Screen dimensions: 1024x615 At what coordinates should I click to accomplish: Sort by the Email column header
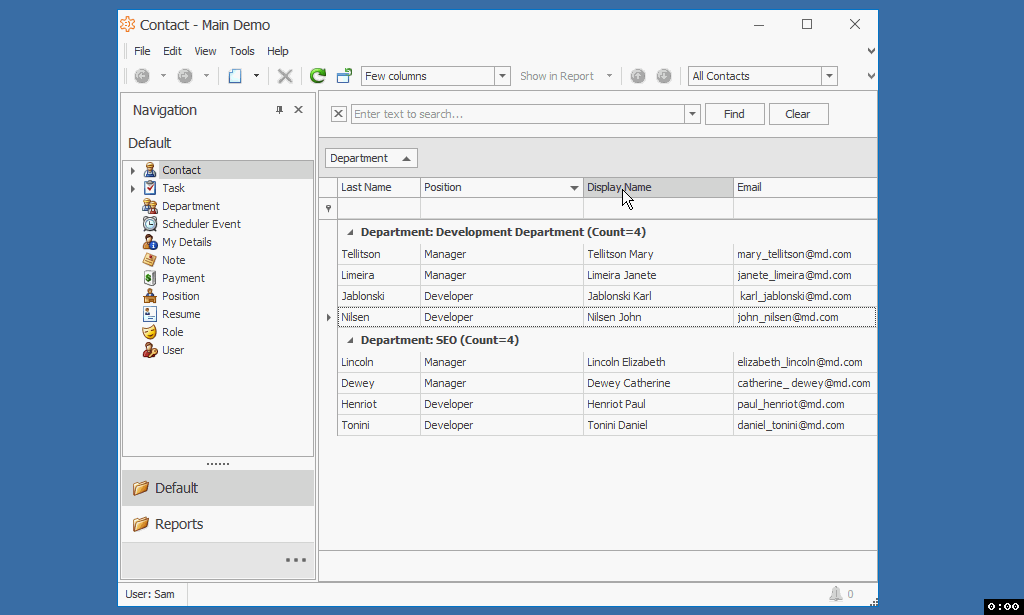(805, 187)
